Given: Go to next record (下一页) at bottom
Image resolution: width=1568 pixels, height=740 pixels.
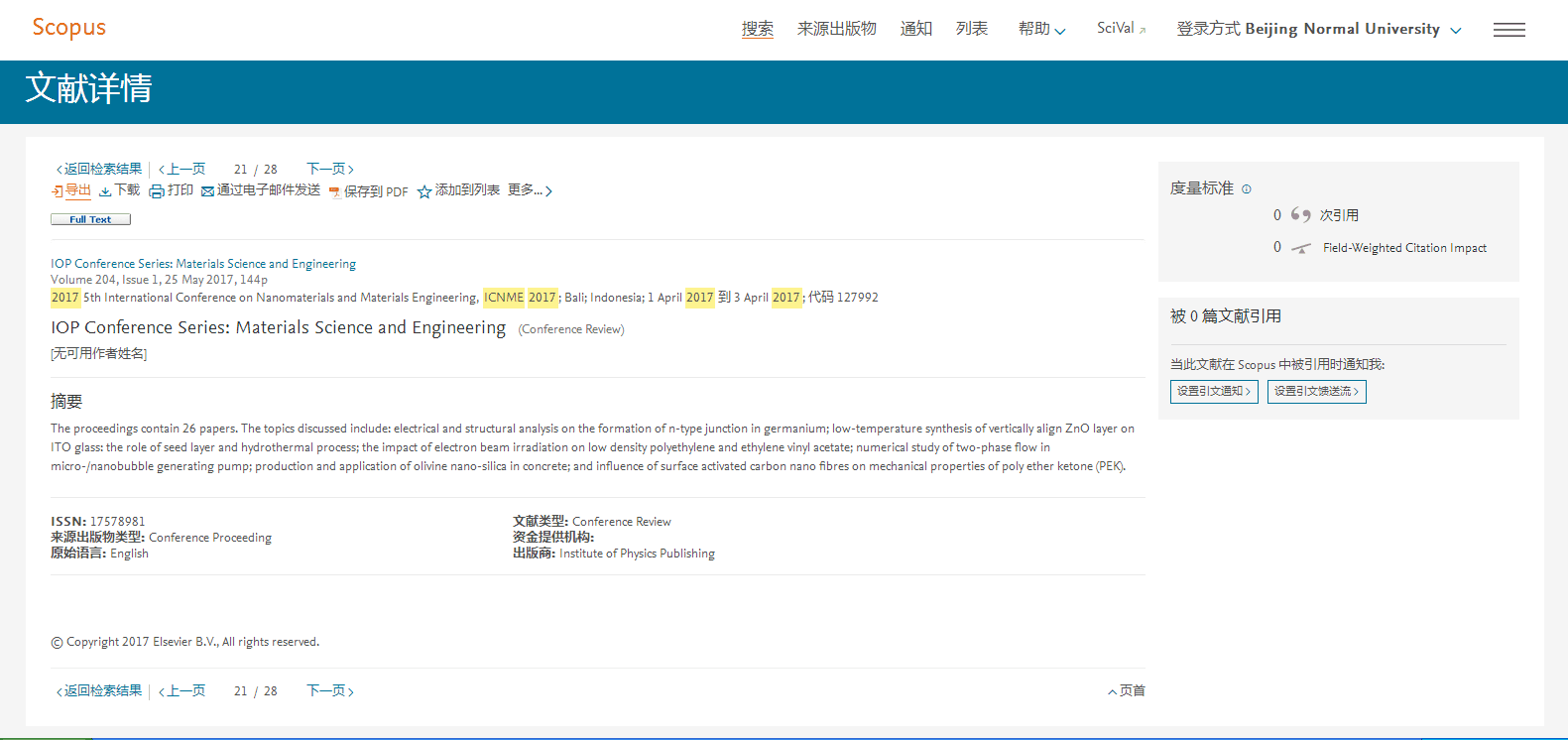Looking at the screenshot, I should tap(330, 690).
